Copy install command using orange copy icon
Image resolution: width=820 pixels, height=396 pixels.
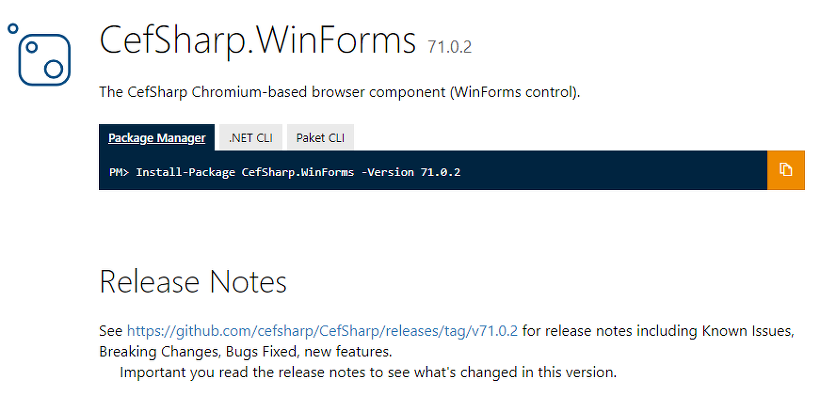785,170
